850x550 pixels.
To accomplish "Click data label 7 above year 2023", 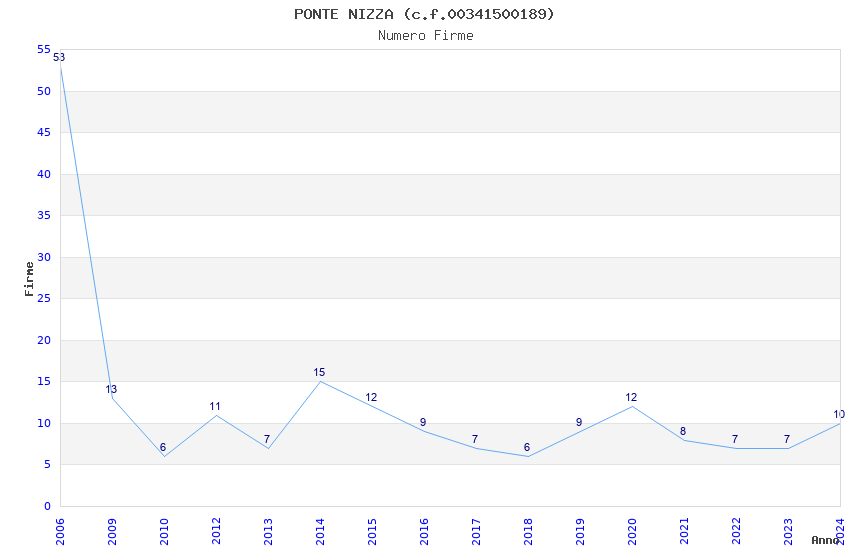I will point(787,439).
